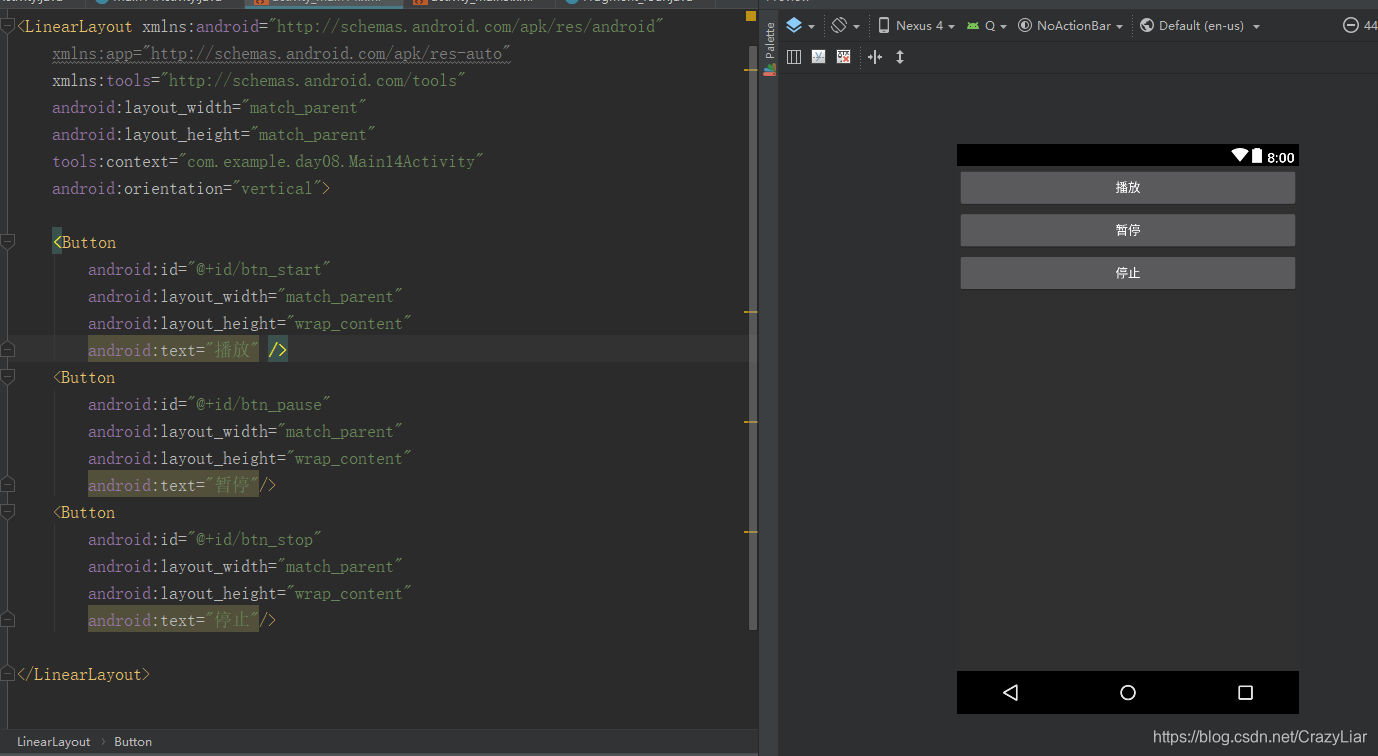Image resolution: width=1378 pixels, height=756 pixels.
Task: Click the yellow inspection status square
Action: click(751, 16)
